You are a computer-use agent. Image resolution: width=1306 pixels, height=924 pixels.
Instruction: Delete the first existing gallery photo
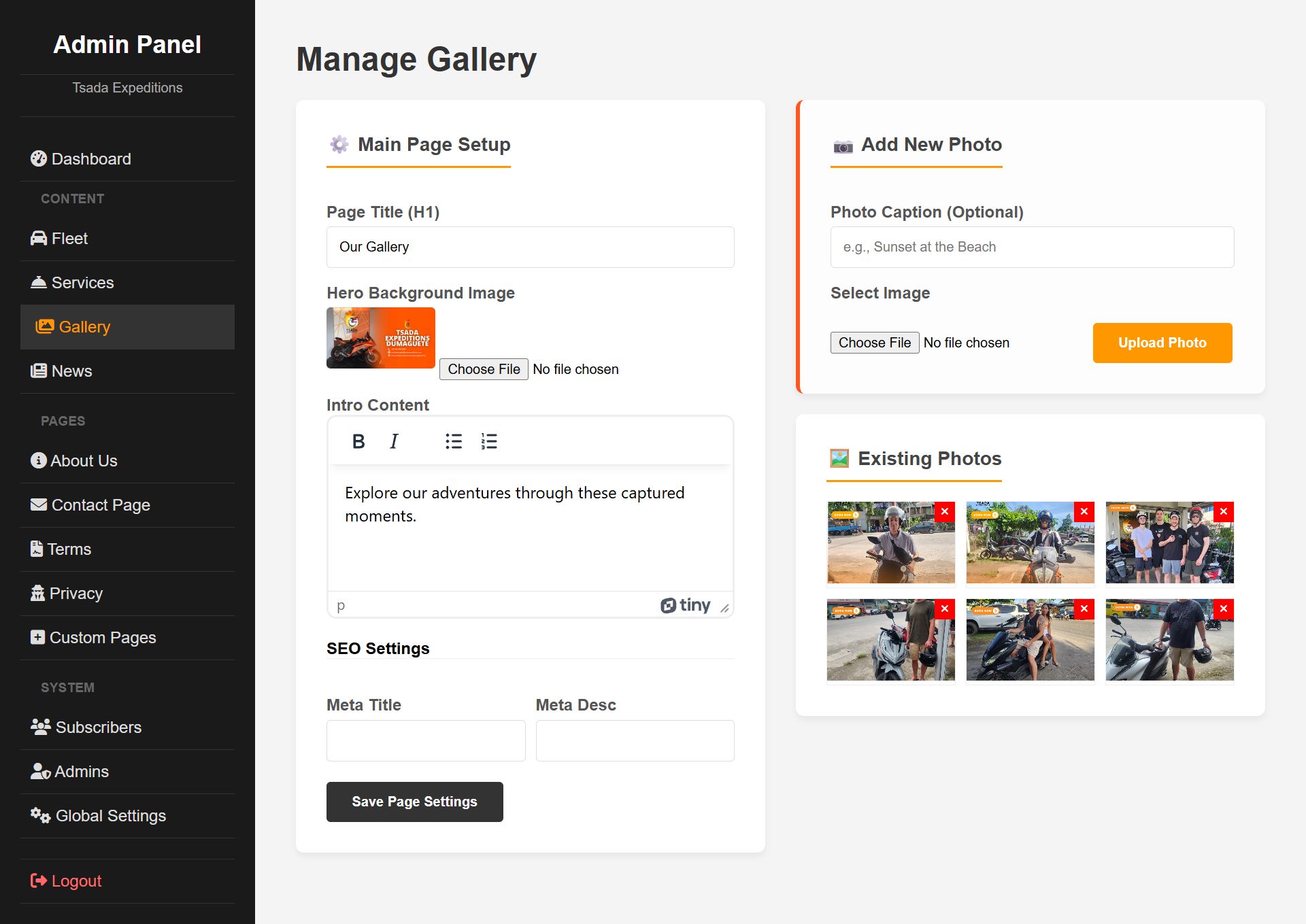(x=944, y=512)
